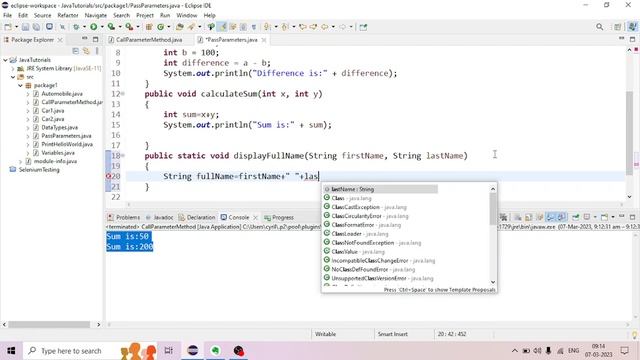Viewport: 640px width, 360px height.
Task: Switch to the Javadoc tab
Action: [160, 217]
